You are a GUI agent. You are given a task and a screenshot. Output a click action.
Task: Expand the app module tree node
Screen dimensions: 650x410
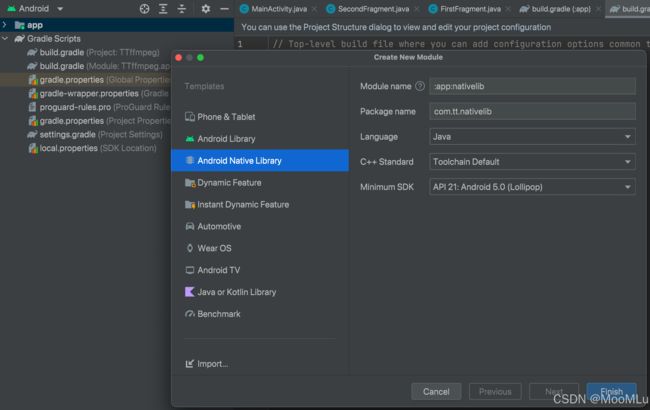point(5,25)
